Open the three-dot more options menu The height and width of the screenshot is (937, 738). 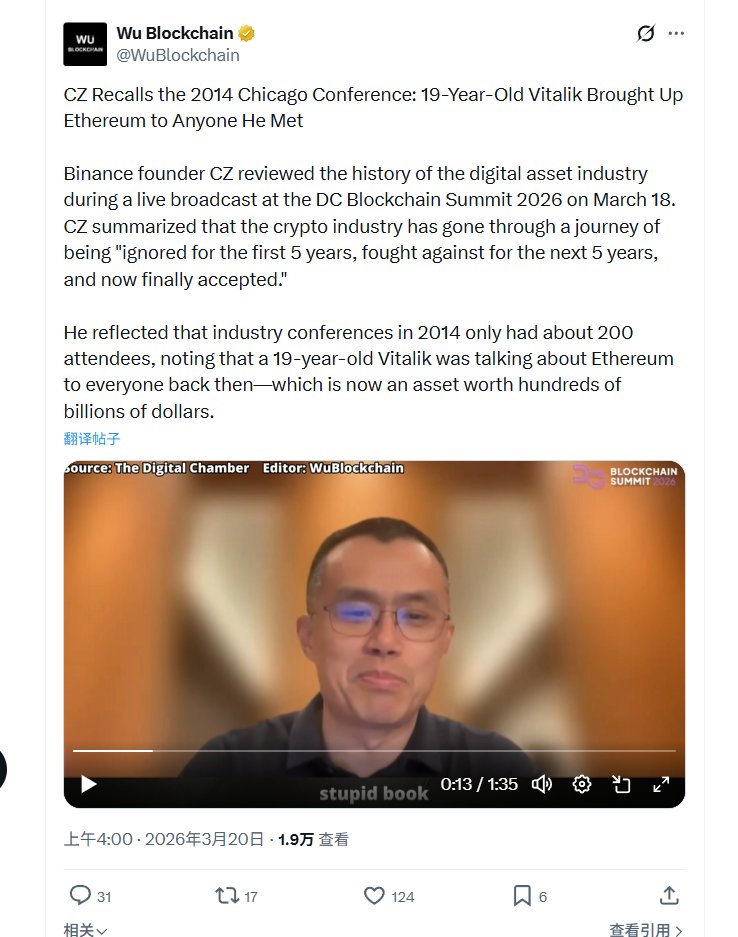[676, 33]
